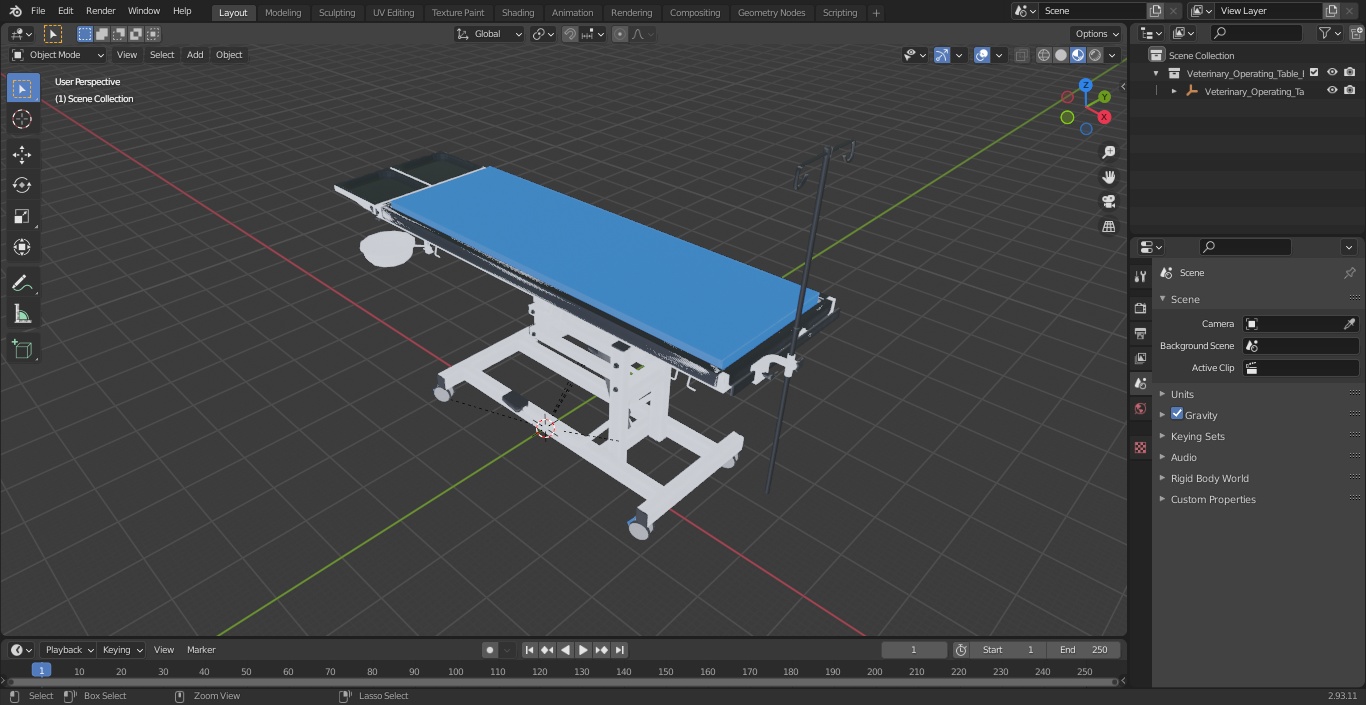Viewport: 1366px width, 705px height.
Task: Select the Cursor tool in the toolbar
Action: point(22,119)
